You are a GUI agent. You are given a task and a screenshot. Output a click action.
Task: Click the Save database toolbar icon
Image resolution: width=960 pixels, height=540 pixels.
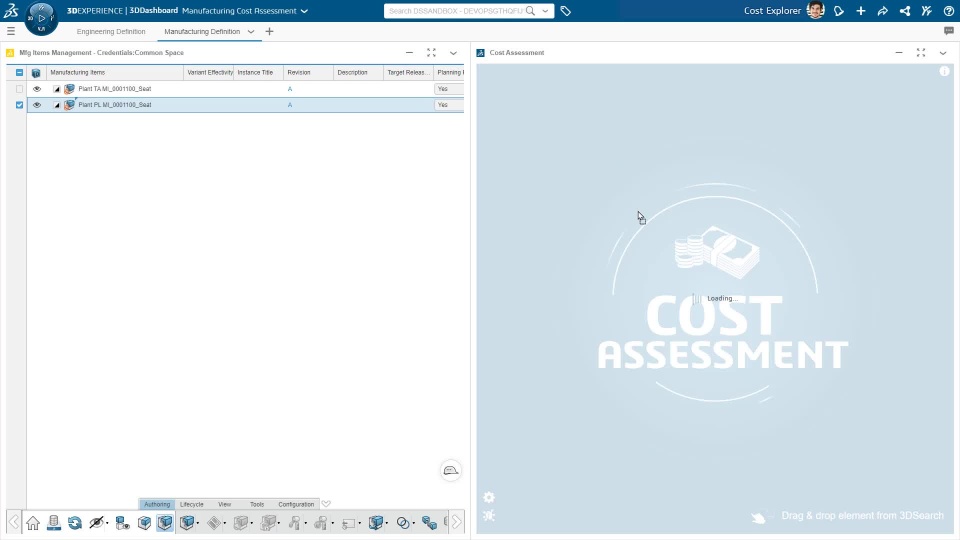pos(54,523)
